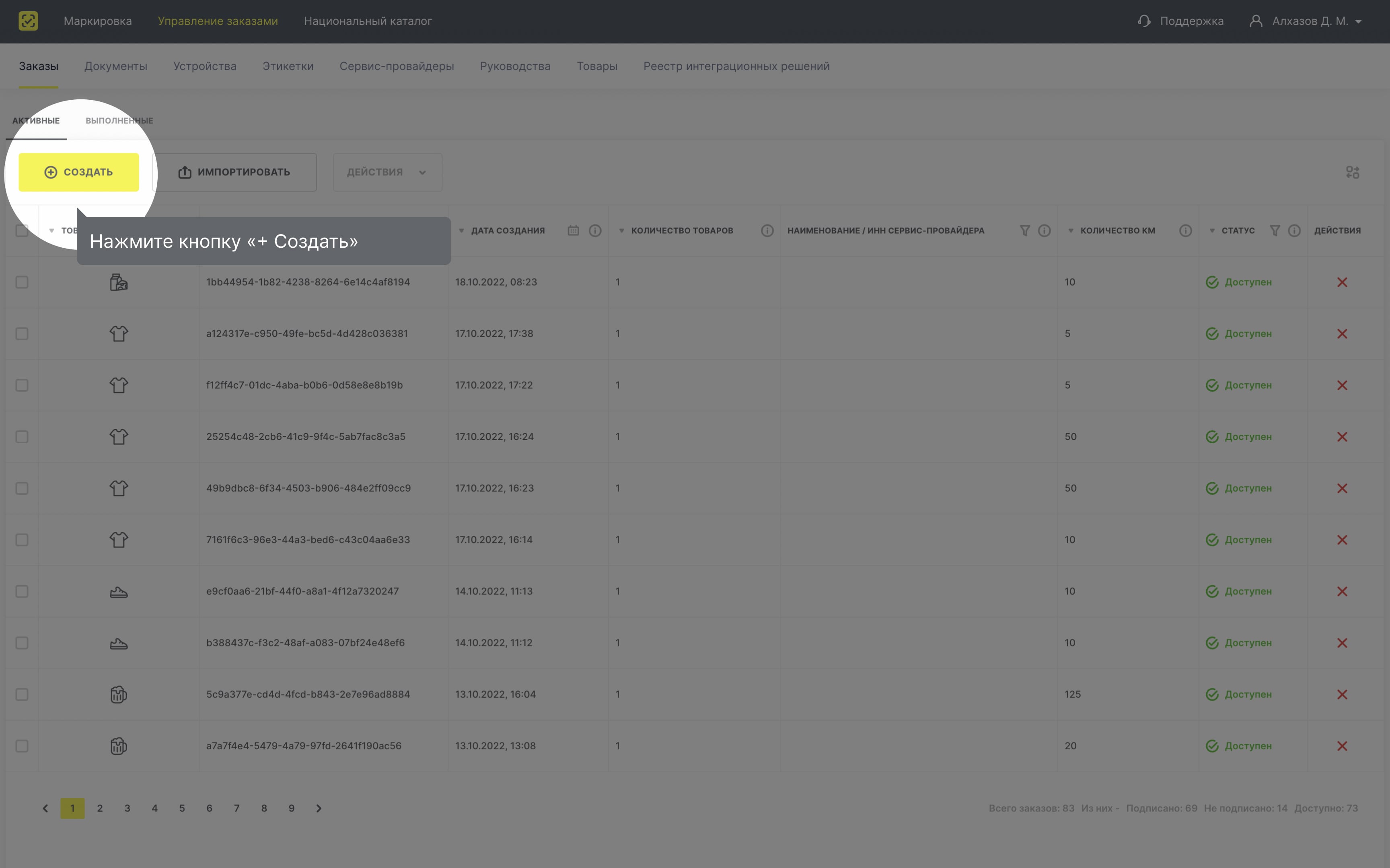Open Реестр интеграционных решений tab
Screen dimensions: 1390x868
[736, 66]
